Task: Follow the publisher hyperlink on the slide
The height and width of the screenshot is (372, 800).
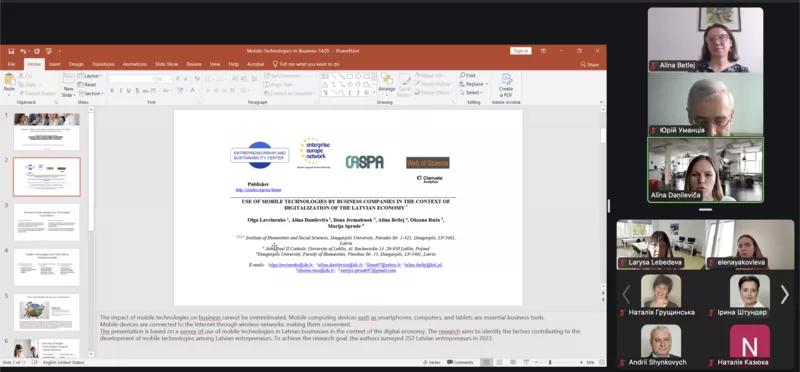Action: (x=258, y=190)
